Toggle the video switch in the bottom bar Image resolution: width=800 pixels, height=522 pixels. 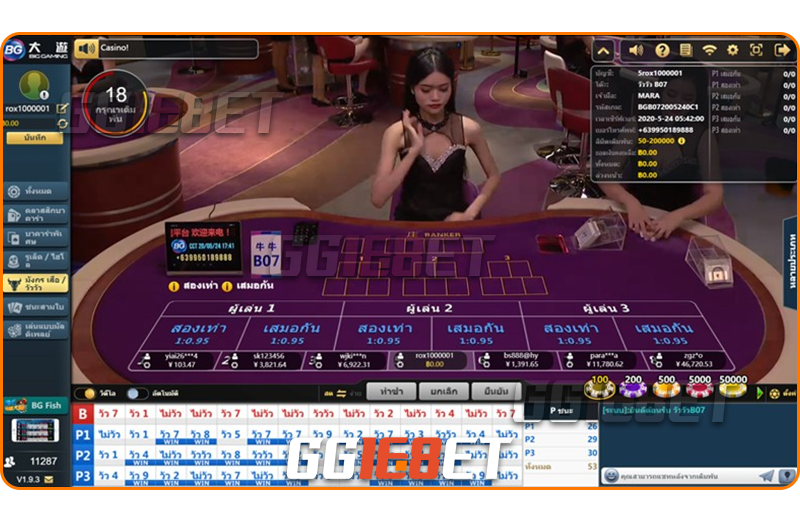pos(85,393)
